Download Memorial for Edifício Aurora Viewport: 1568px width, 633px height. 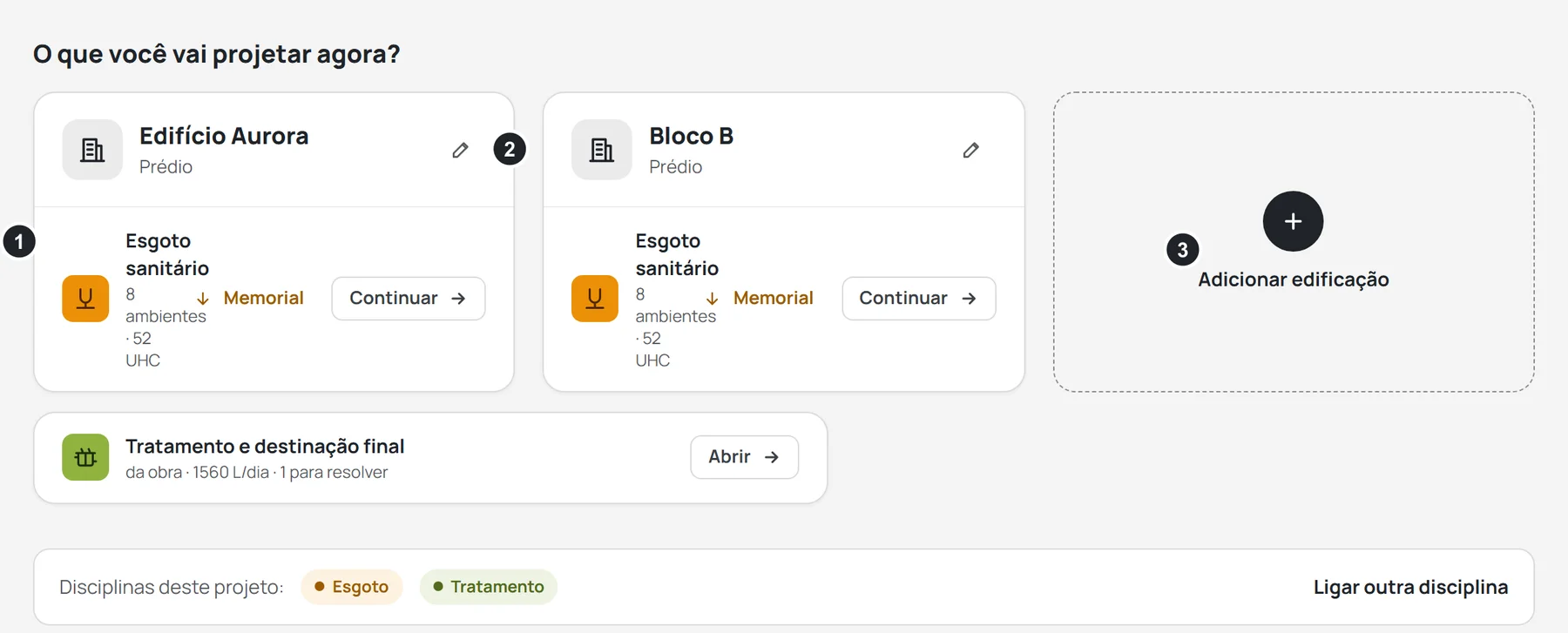(250, 298)
